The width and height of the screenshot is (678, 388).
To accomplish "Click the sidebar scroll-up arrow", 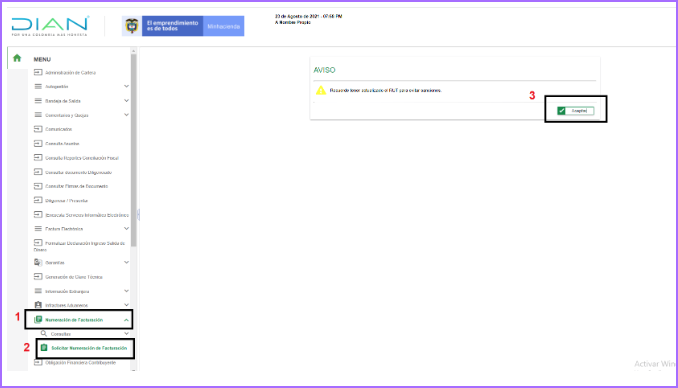I will (x=134, y=51).
